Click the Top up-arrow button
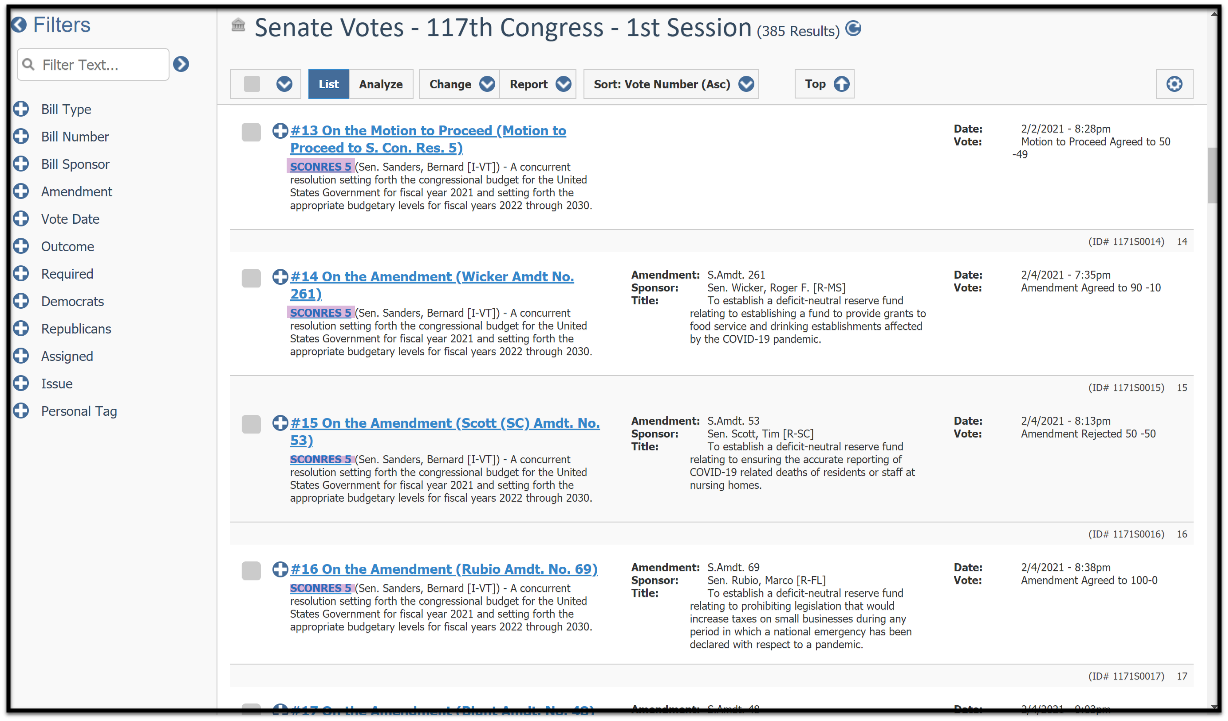The height and width of the screenshot is (721, 1228). 825,84
